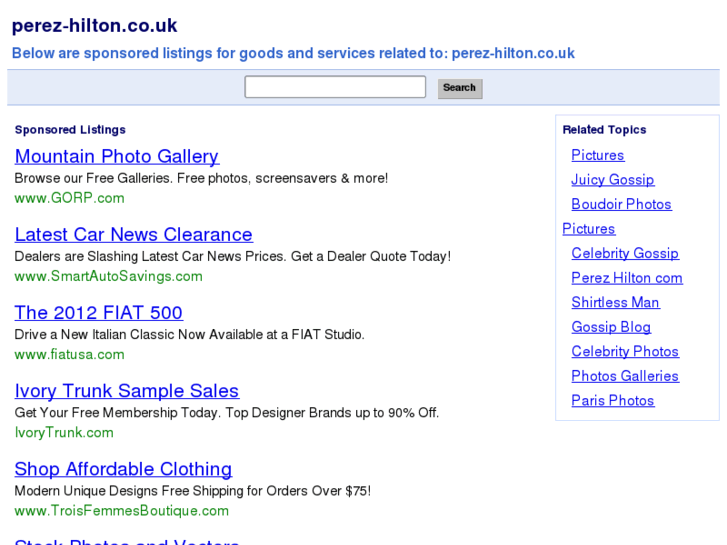Click the Related Topics heading

tap(604, 130)
